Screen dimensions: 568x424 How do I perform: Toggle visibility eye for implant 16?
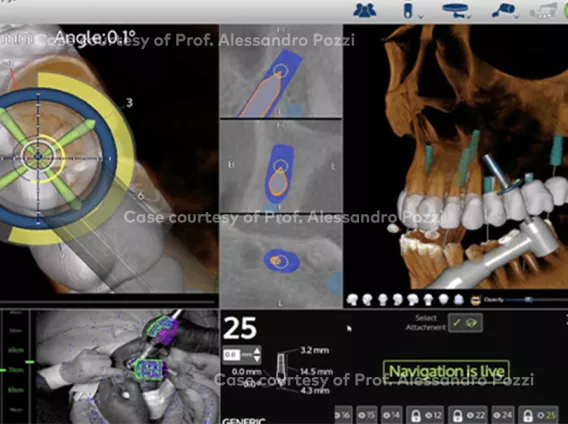click(x=338, y=415)
